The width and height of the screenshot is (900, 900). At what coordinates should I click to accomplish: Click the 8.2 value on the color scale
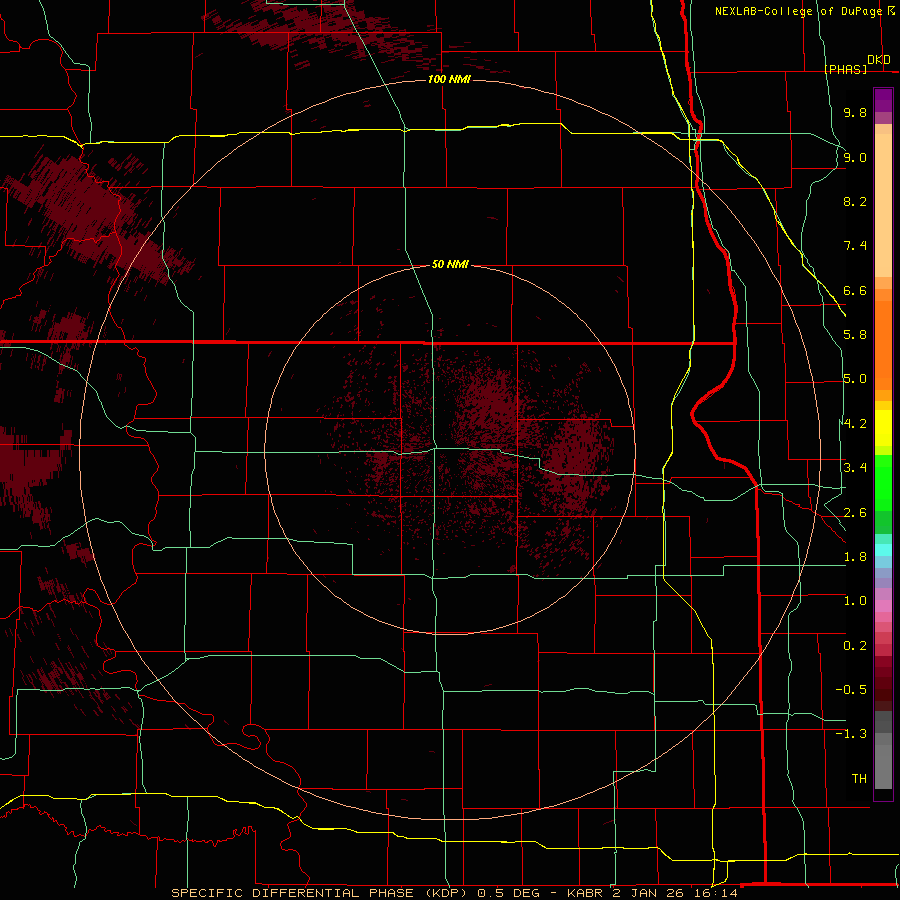(855, 201)
